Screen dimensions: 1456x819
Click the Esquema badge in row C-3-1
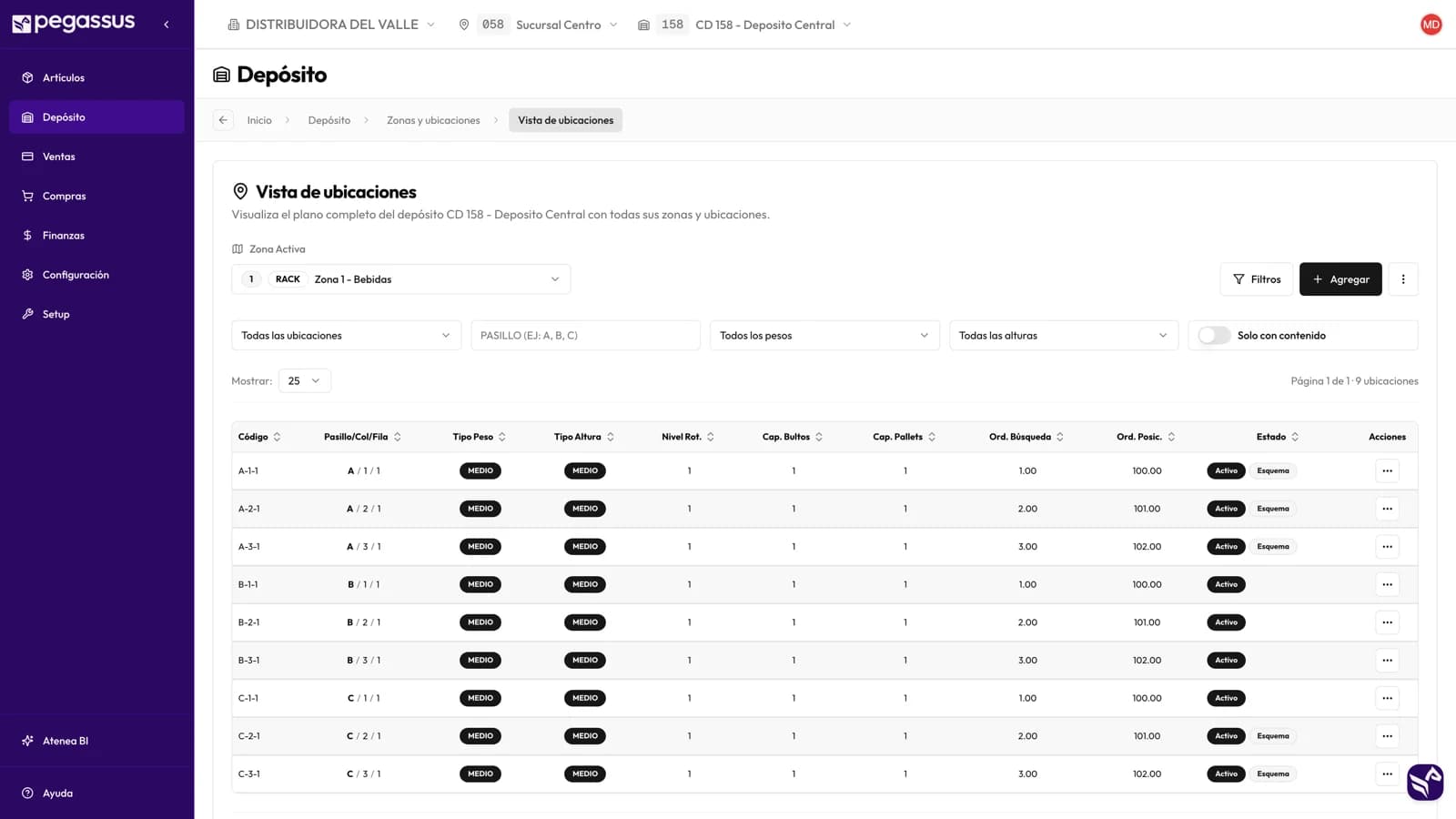pyautogui.click(x=1273, y=774)
